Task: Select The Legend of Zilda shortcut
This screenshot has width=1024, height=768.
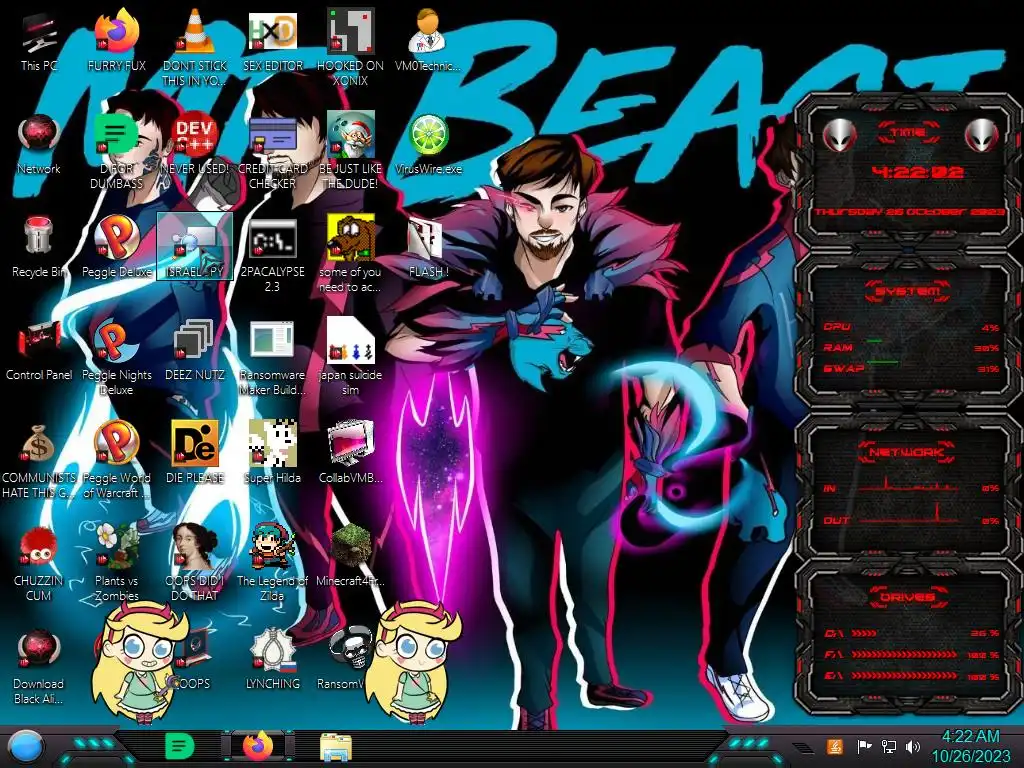Action: pyautogui.click(x=272, y=563)
